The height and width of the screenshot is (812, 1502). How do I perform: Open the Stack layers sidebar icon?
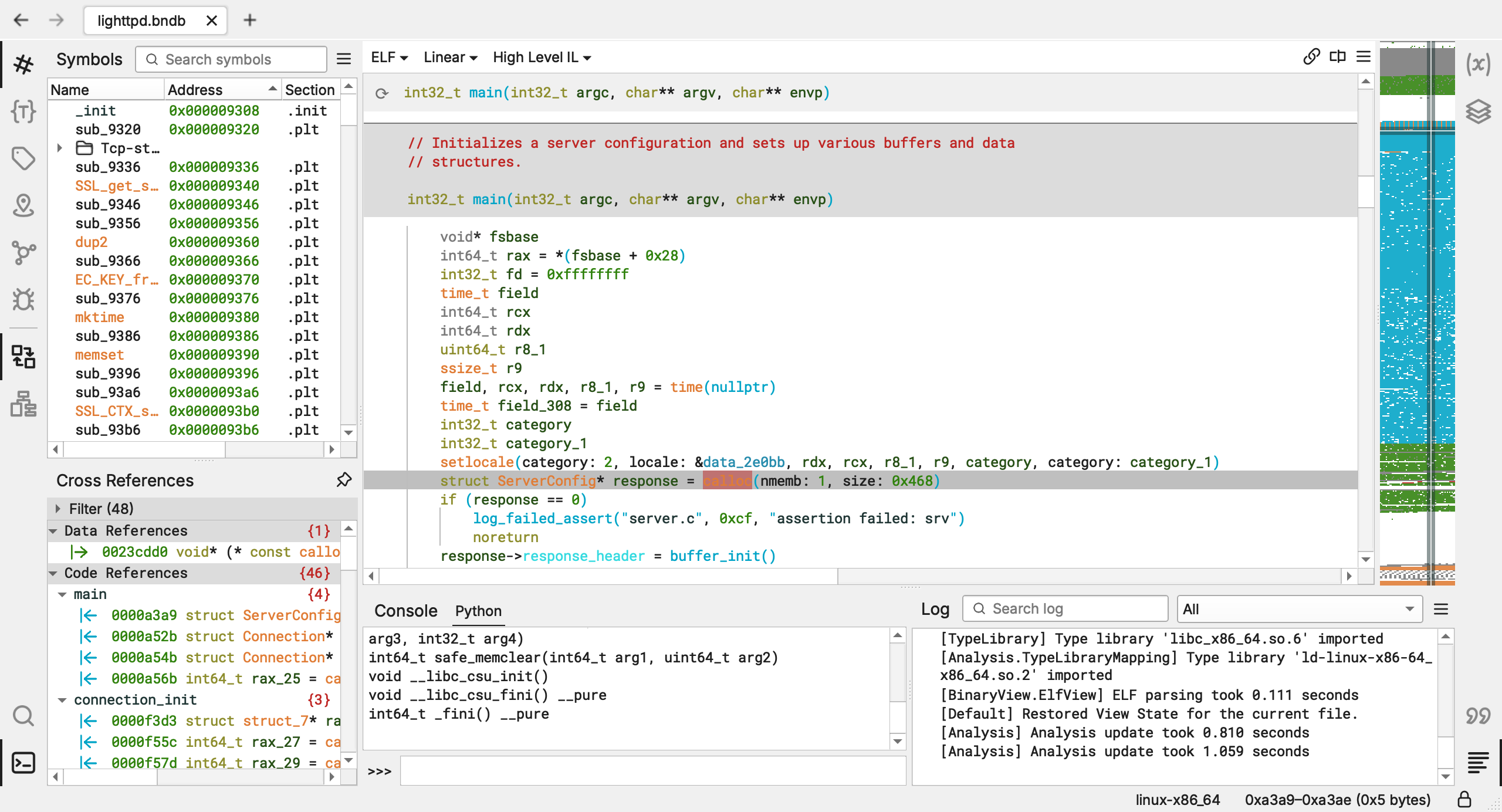pos(1478,111)
